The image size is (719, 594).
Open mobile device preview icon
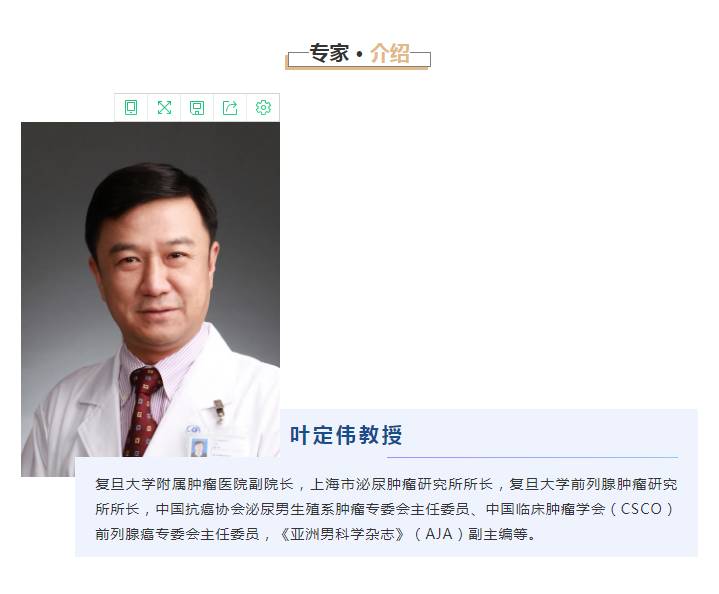(x=131, y=107)
